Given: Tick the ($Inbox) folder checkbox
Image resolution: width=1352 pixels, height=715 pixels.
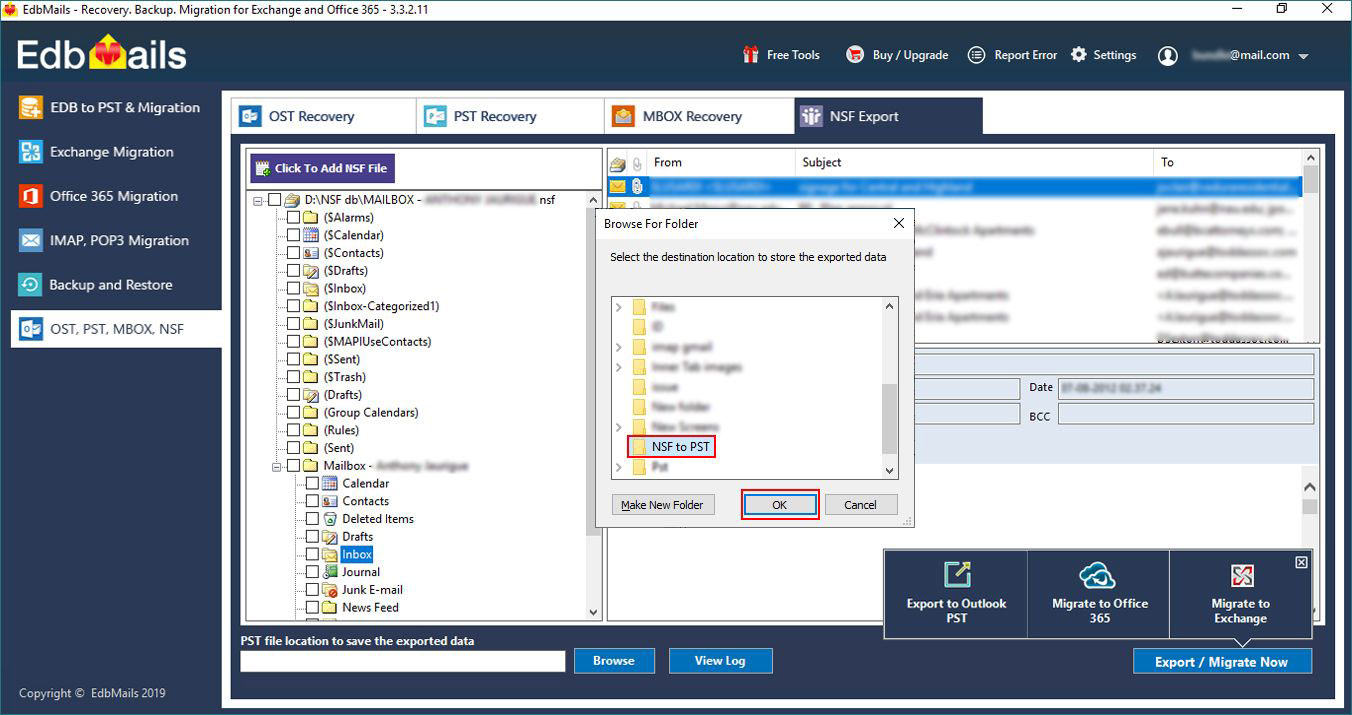Looking at the screenshot, I should pos(293,289).
